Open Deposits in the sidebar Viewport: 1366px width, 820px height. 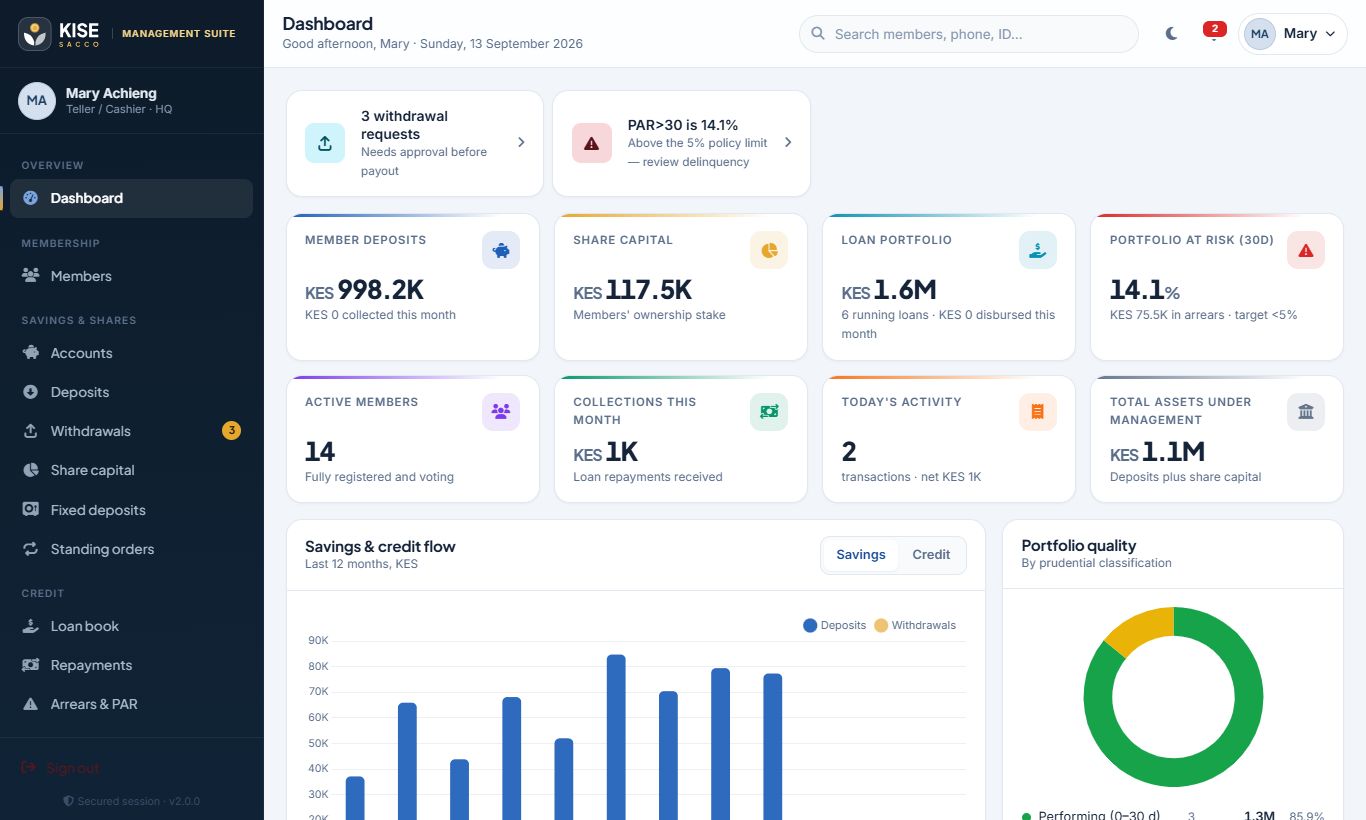pyautogui.click(x=131, y=392)
